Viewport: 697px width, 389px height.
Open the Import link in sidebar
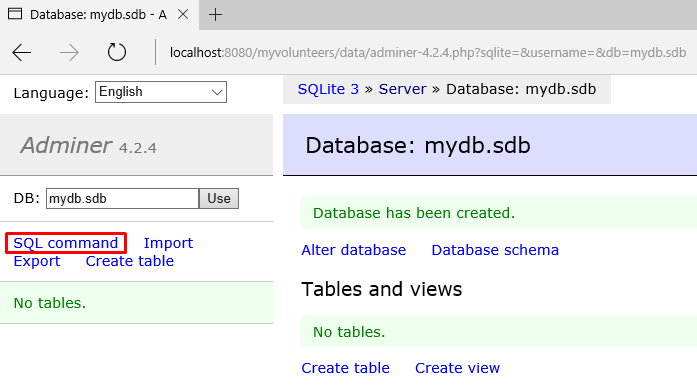[x=168, y=243]
